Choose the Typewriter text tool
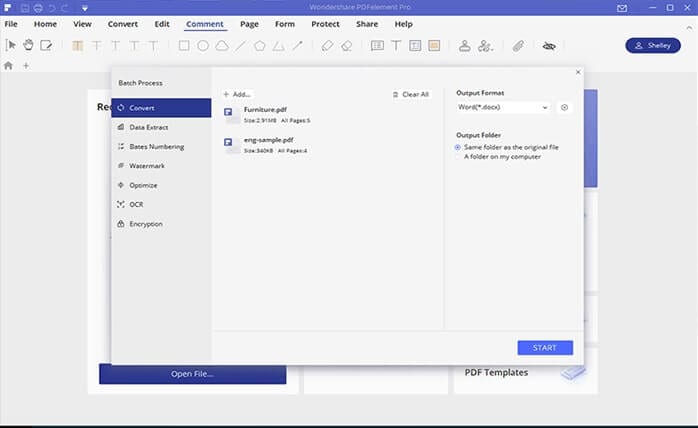The image size is (698, 428). point(396,45)
